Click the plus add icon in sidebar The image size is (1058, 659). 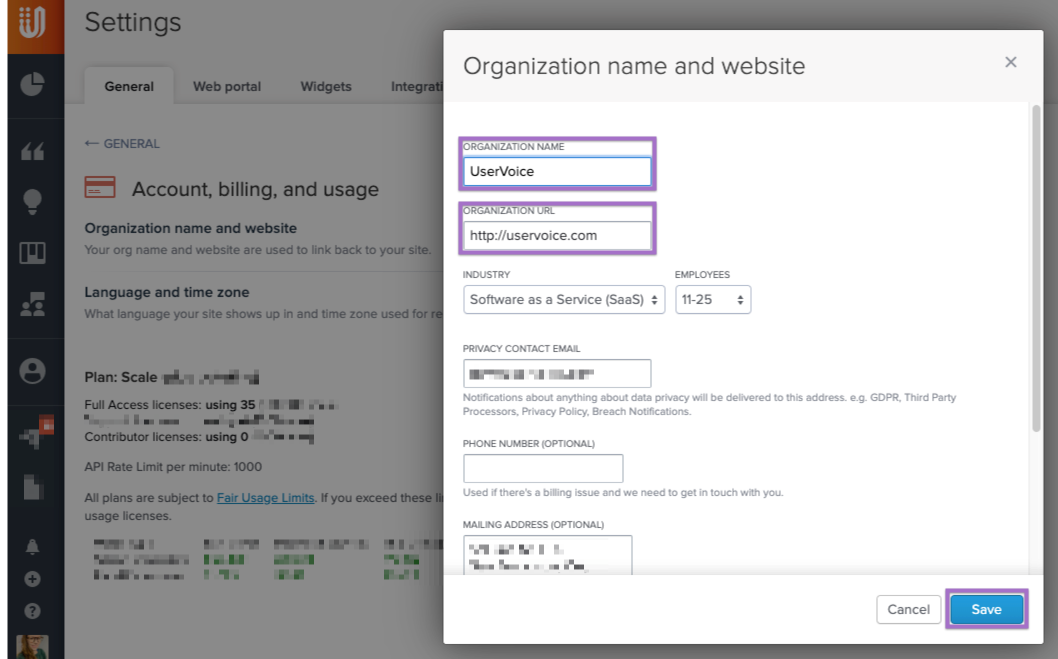32,579
